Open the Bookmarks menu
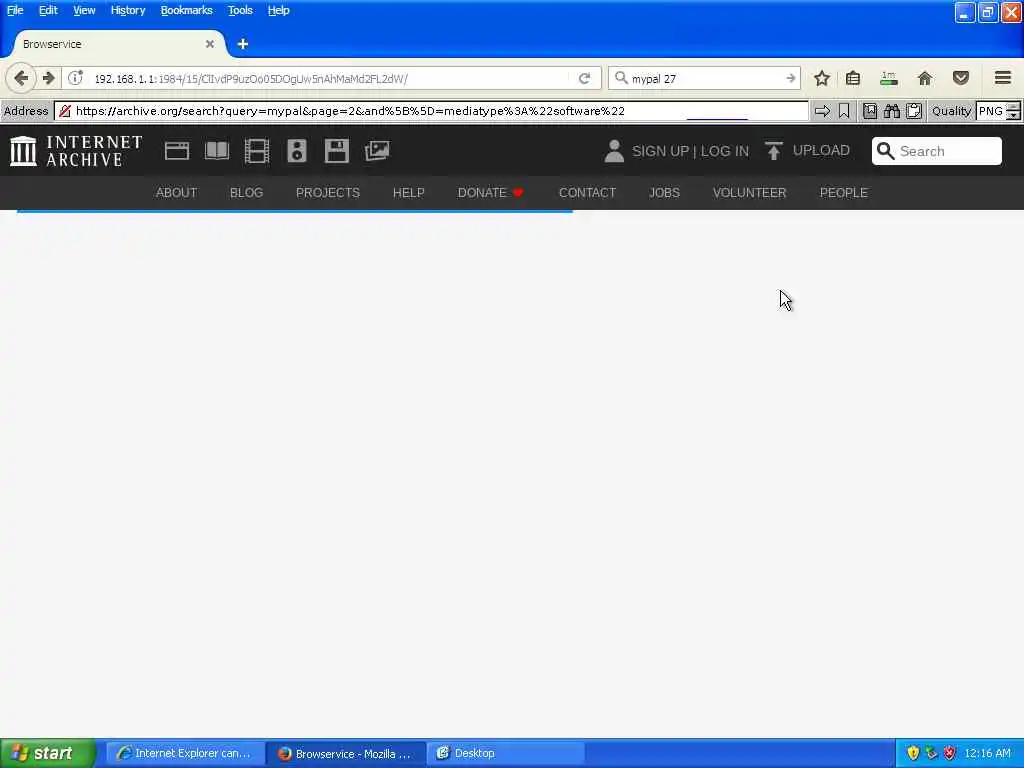This screenshot has width=1024, height=768. pyautogui.click(x=186, y=10)
